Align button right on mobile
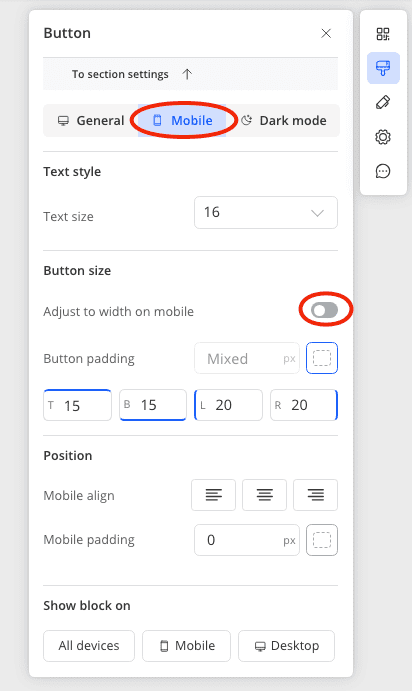Image resolution: width=412 pixels, height=691 pixels. click(315, 495)
